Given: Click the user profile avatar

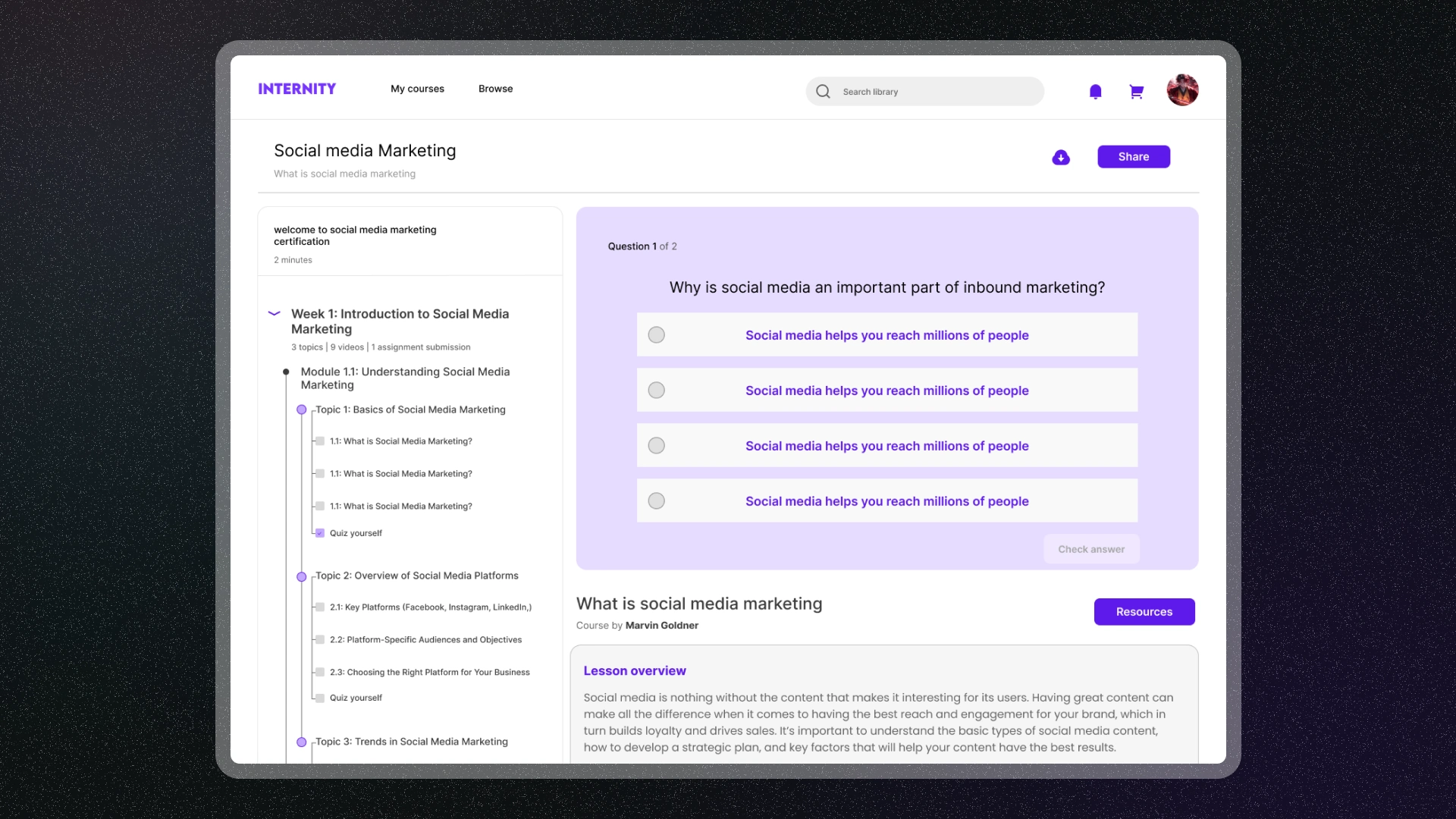Looking at the screenshot, I should point(1182,90).
